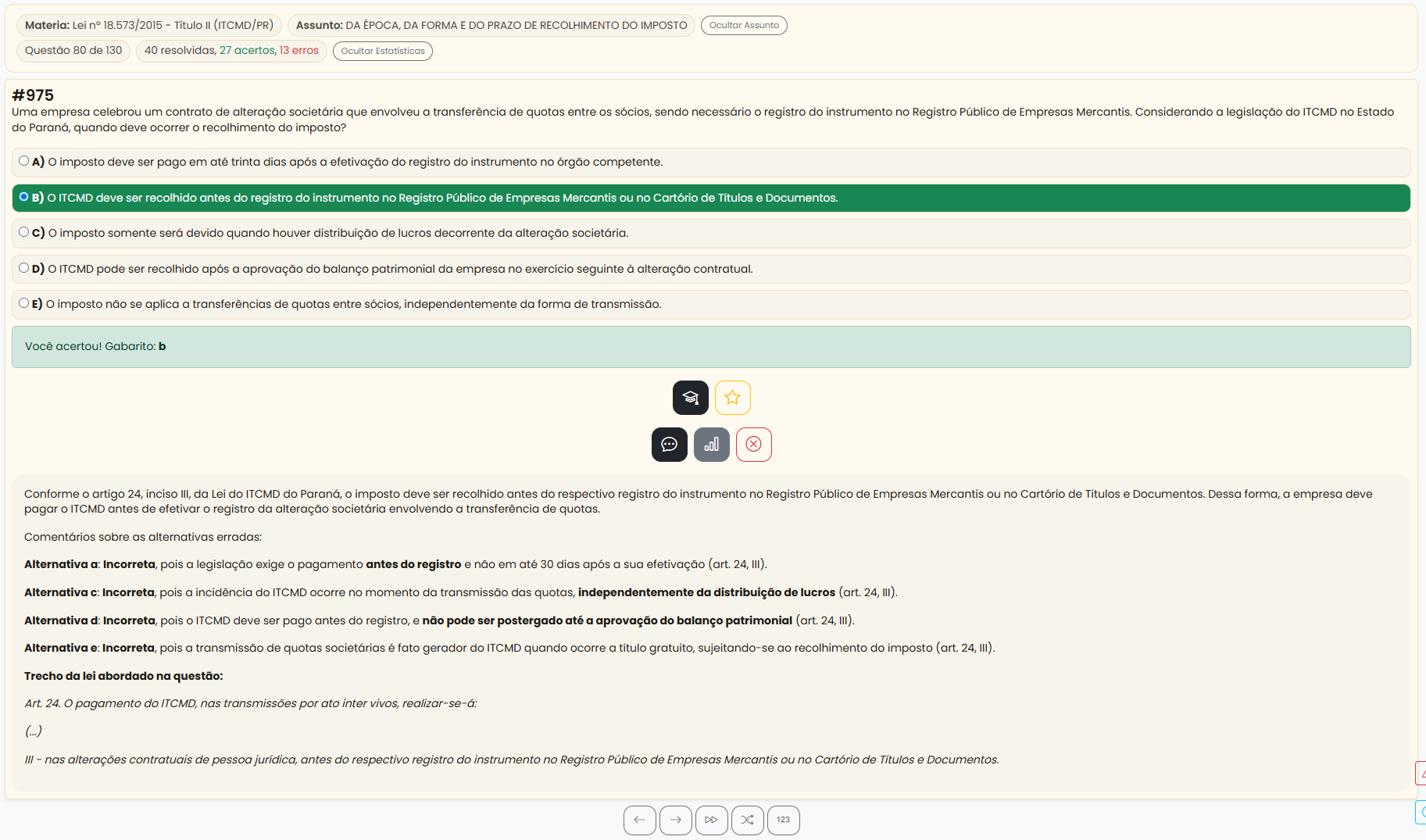
Task: Click the Questão 80 de 130 badge
Action: (x=73, y=51)
